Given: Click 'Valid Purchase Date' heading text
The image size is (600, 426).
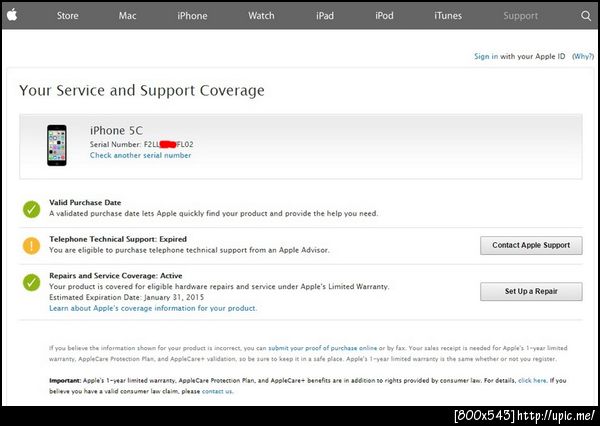Looking at the screenshot, I should (x=85, y=202).
